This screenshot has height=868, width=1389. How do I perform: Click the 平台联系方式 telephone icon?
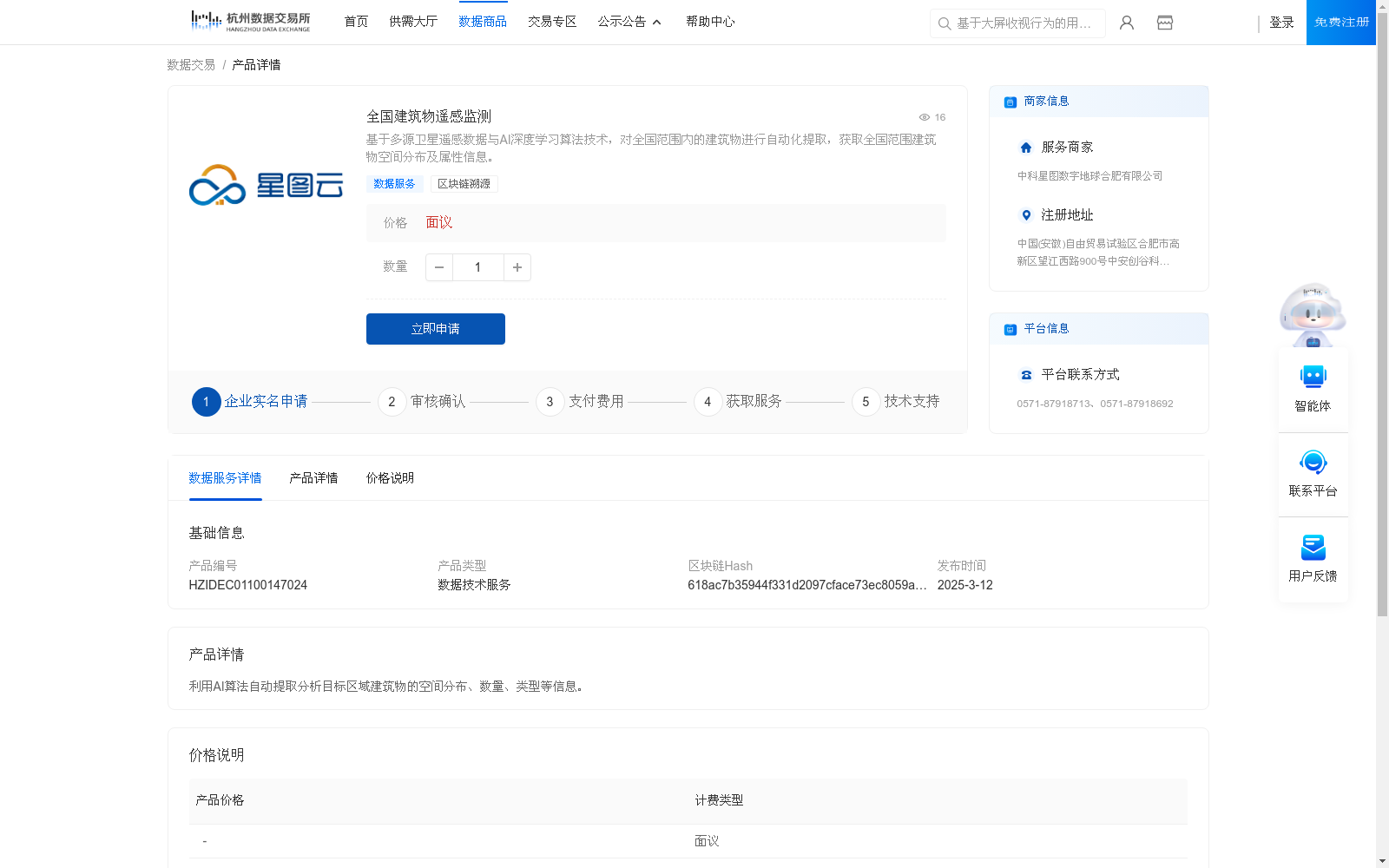click(1026, 375)
